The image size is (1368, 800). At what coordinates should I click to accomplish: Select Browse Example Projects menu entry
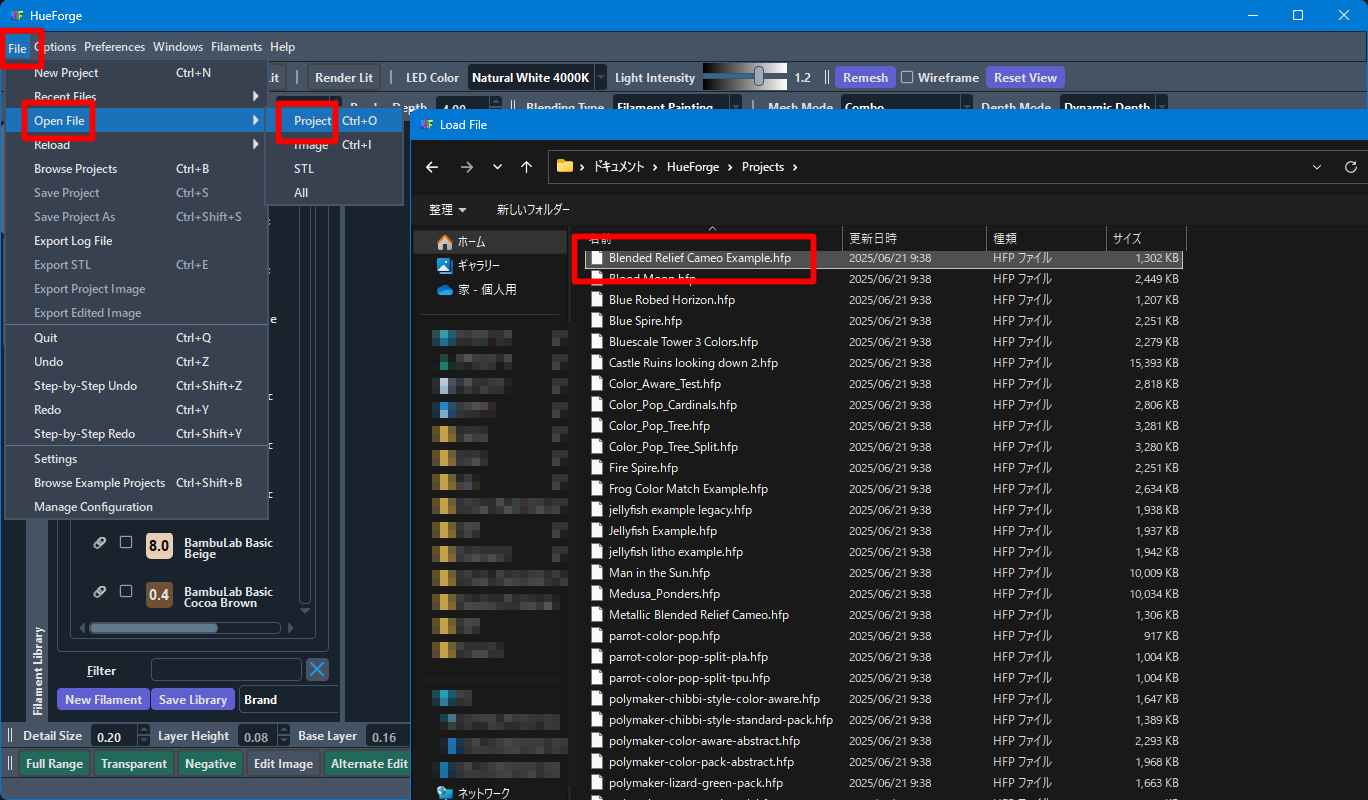(x=99, y=483)
